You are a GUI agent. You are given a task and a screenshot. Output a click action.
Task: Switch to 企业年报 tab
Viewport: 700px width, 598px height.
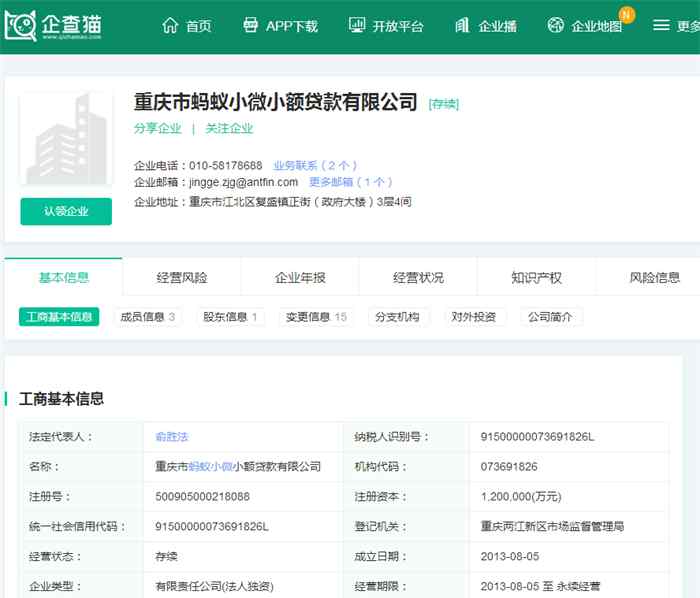[x=300, y=278]
